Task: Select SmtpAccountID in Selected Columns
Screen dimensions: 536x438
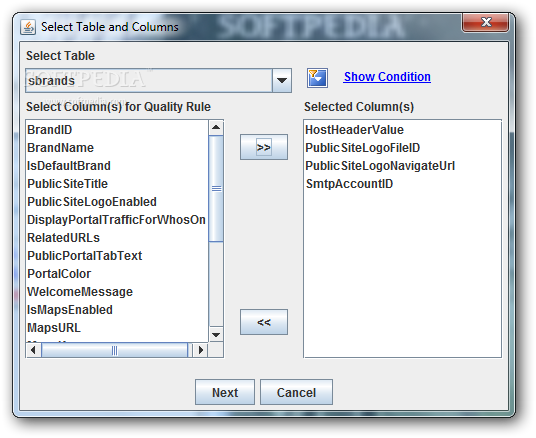Action: (x=402, y=184)
